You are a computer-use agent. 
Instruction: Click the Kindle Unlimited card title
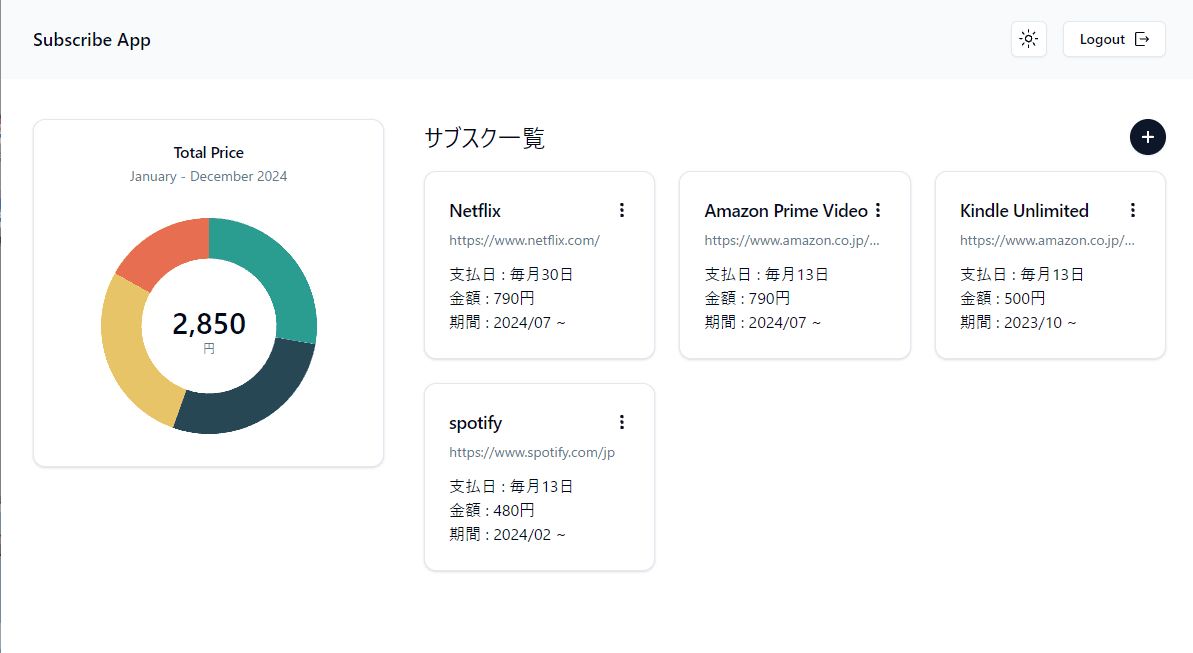point(1024,211)
